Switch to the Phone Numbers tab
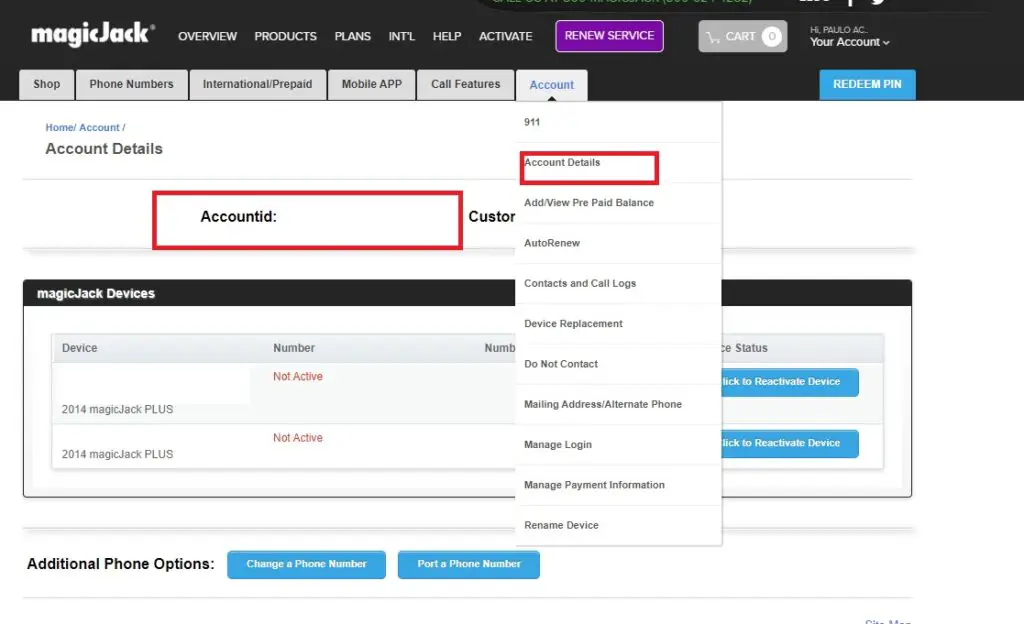The image size is (1024, 624). point(131,85)
